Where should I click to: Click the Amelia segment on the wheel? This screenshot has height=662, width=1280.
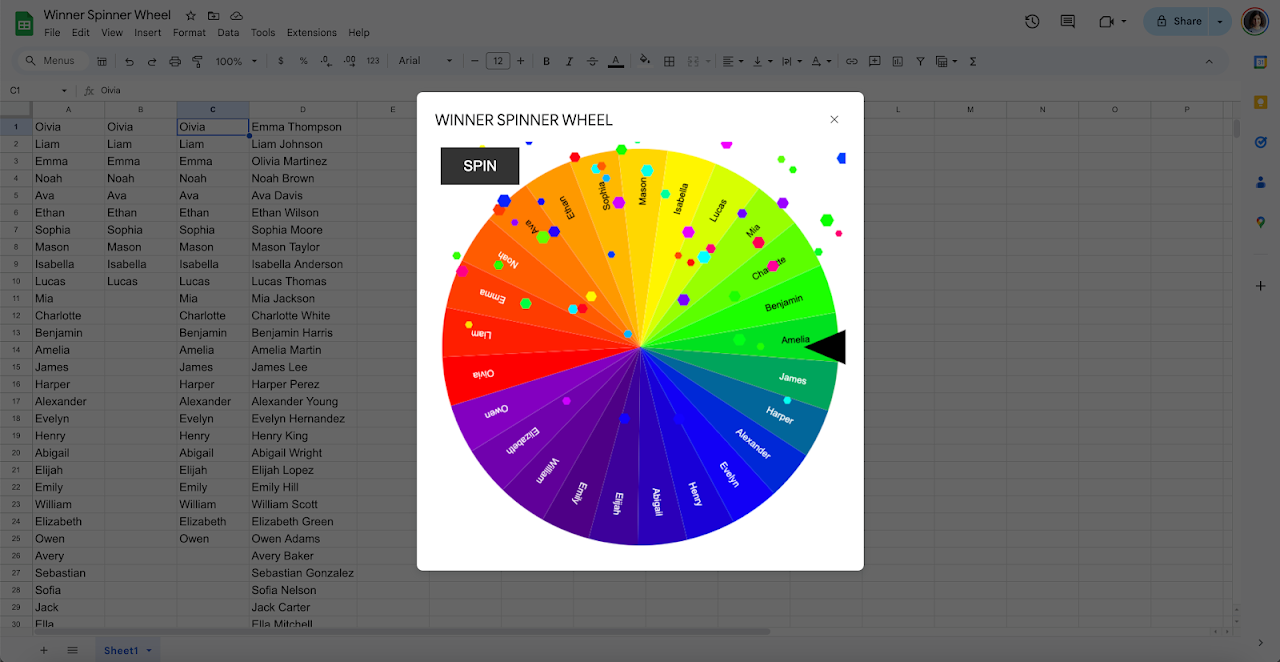(795, 340)
